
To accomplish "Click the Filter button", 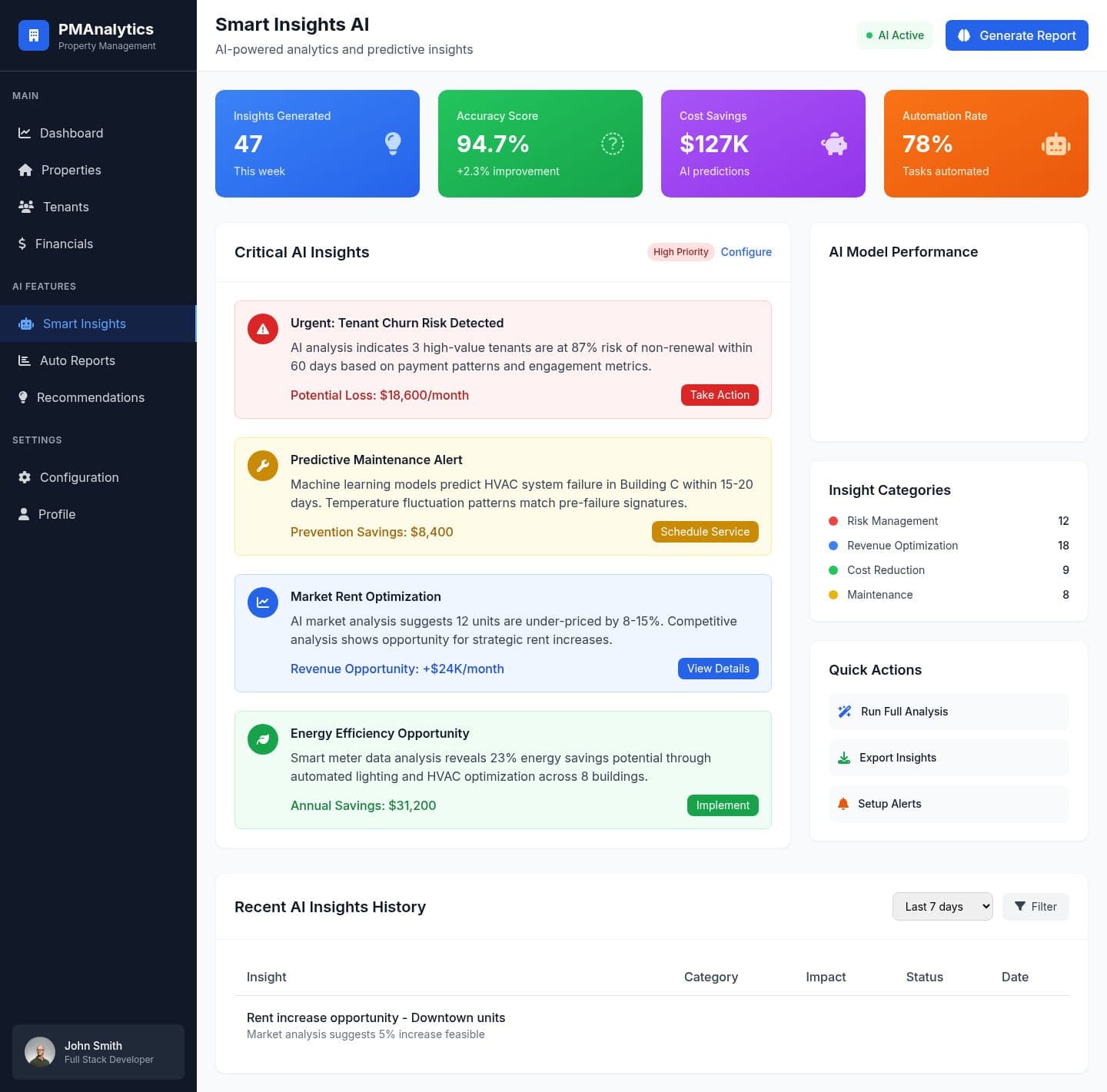I will 1036,907.
